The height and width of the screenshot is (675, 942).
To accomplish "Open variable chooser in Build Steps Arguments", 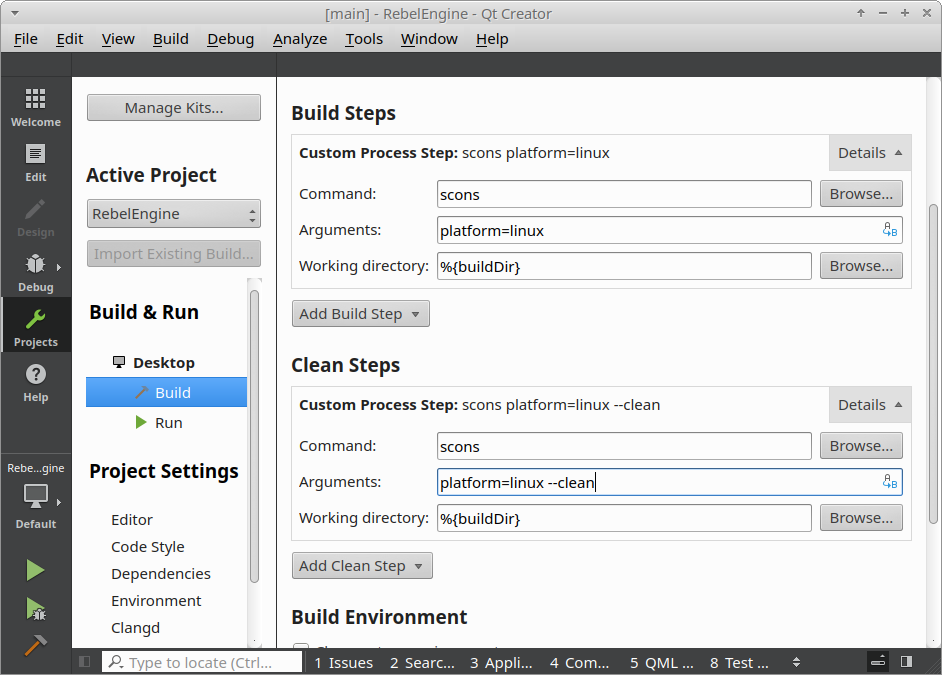I will coord(890,230).
